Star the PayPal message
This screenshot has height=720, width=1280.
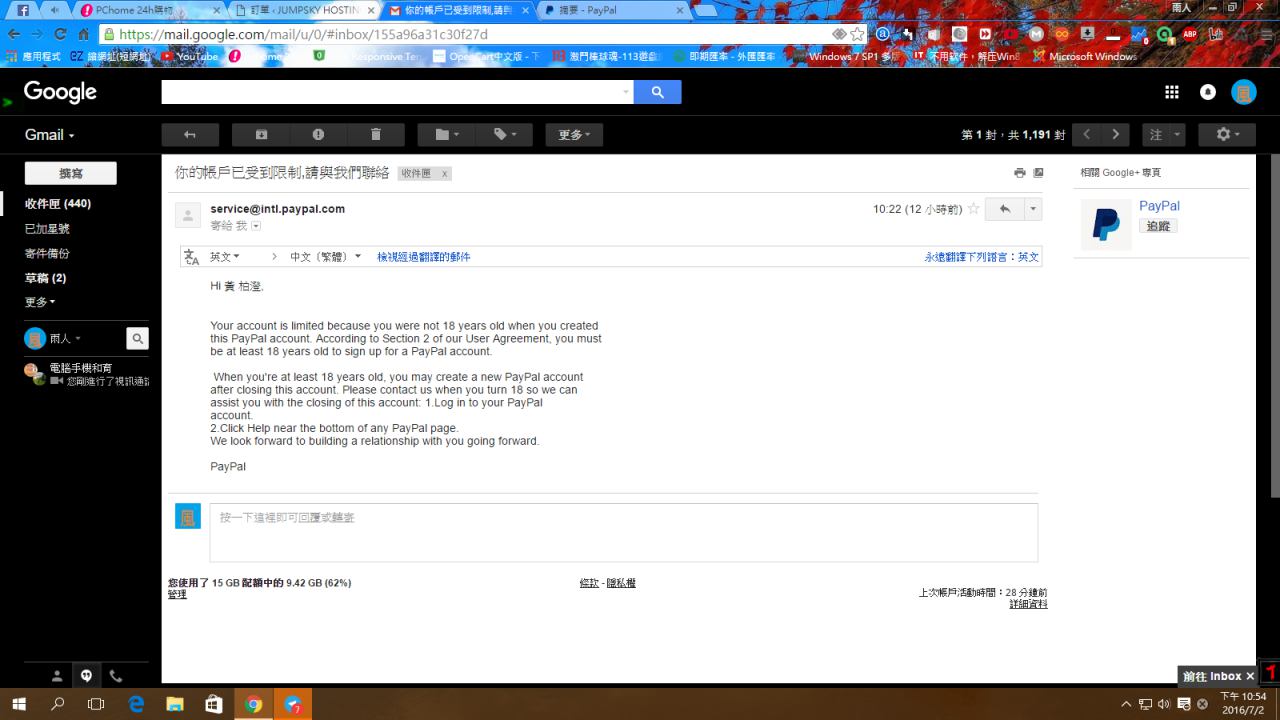(973, 209)
